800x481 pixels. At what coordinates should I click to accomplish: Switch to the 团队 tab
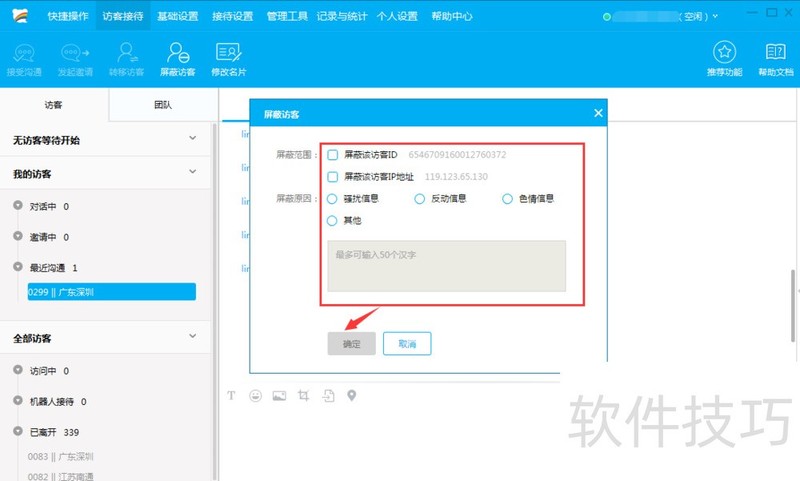162,104
